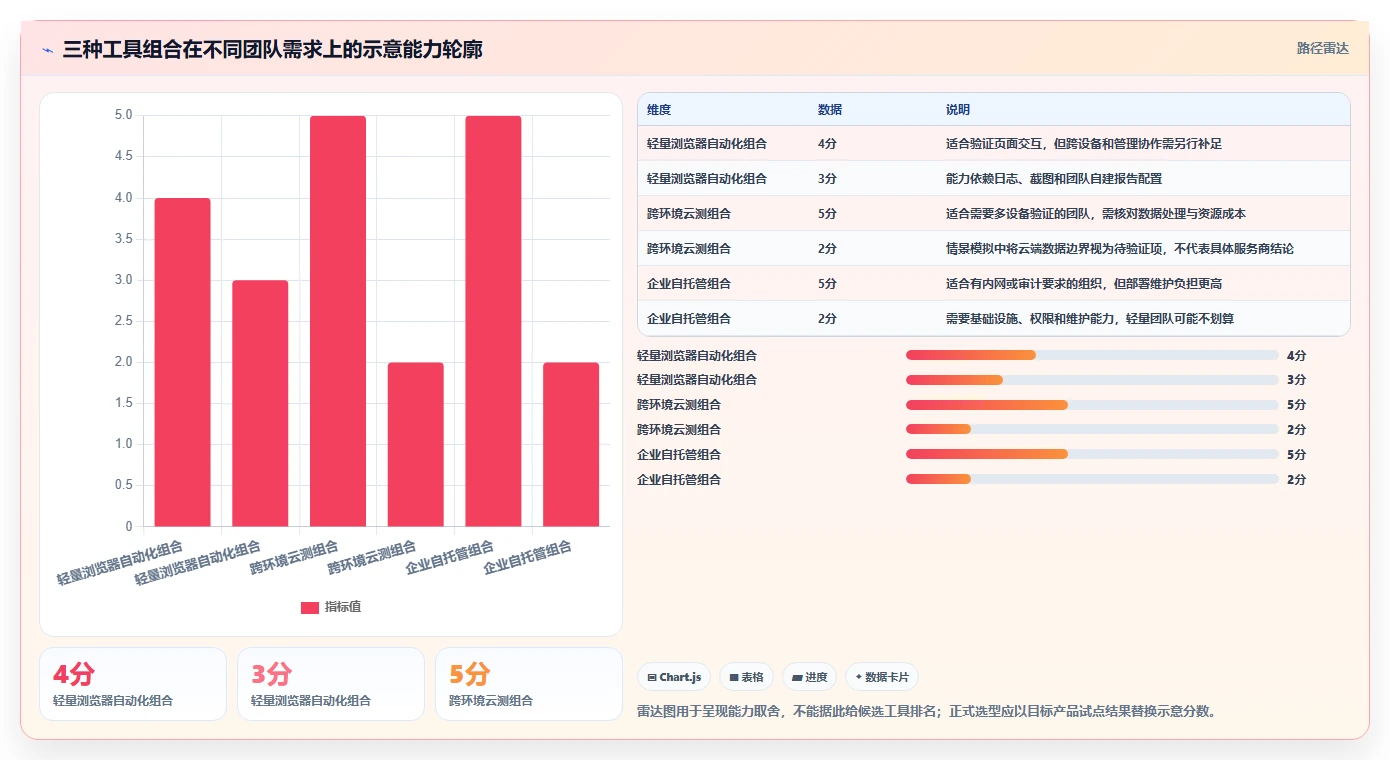Click the 3分 progress bar for 轻量浏览器自动化组合
The image size is (1390, 760).
coord(1092,380)
